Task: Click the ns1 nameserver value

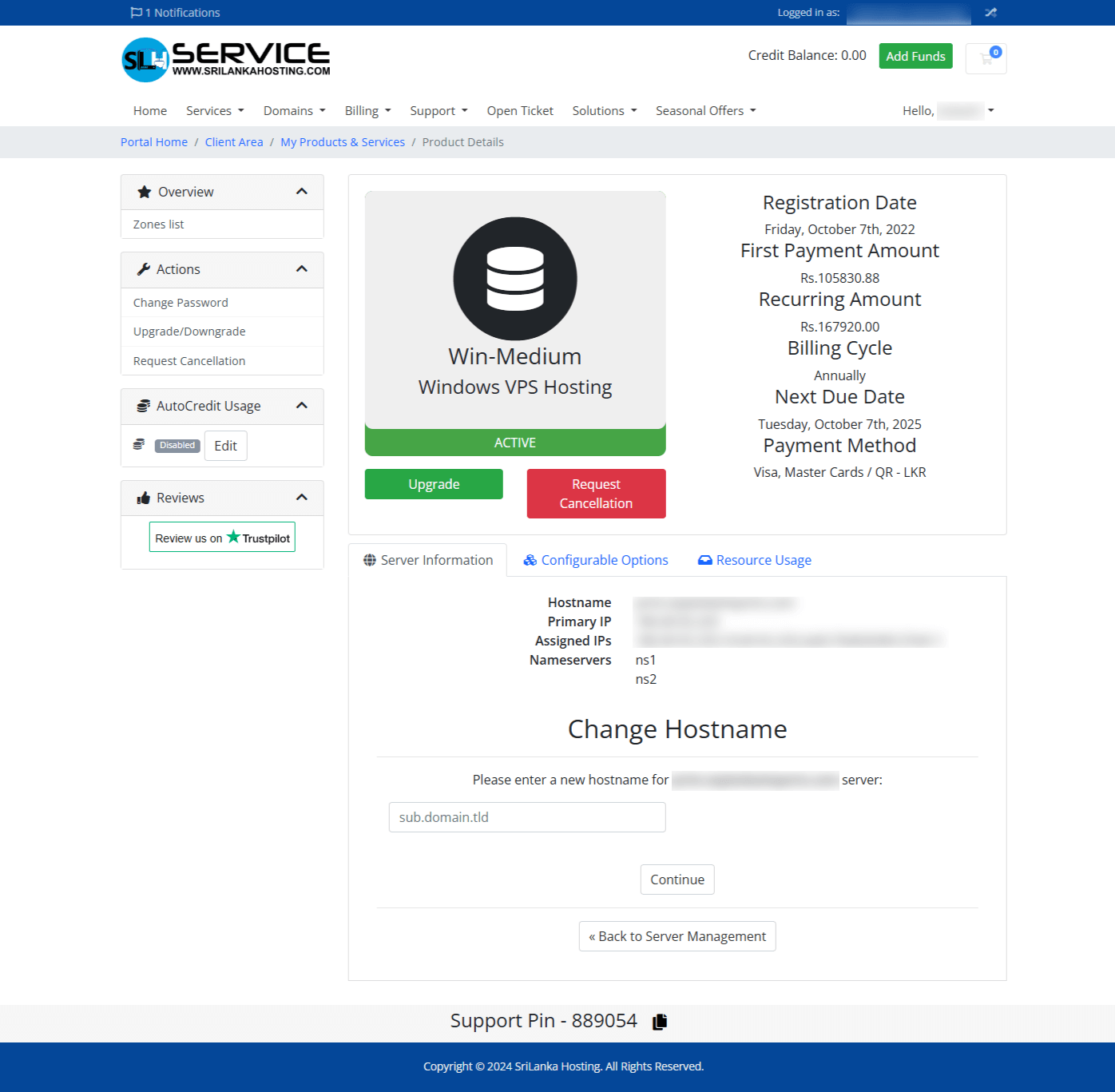Action: pos(645,660)
